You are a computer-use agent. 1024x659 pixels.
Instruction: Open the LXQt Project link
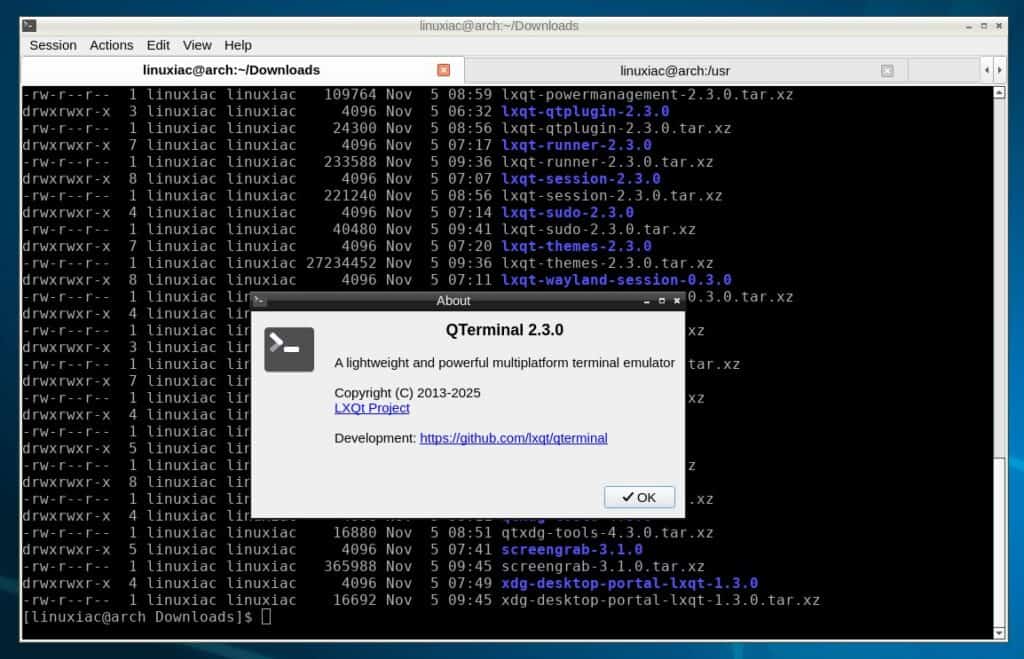tap(372, 408)
